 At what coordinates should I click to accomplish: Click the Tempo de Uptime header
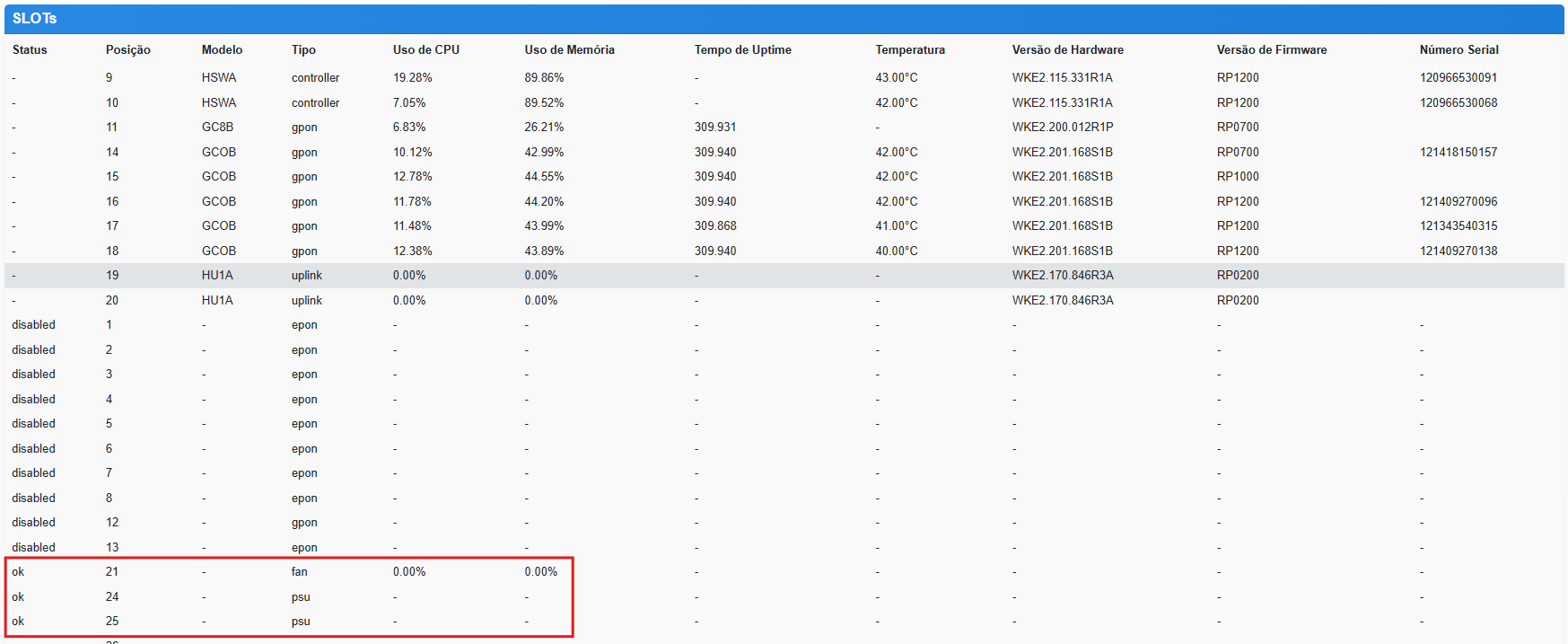(x=742, y=50)
